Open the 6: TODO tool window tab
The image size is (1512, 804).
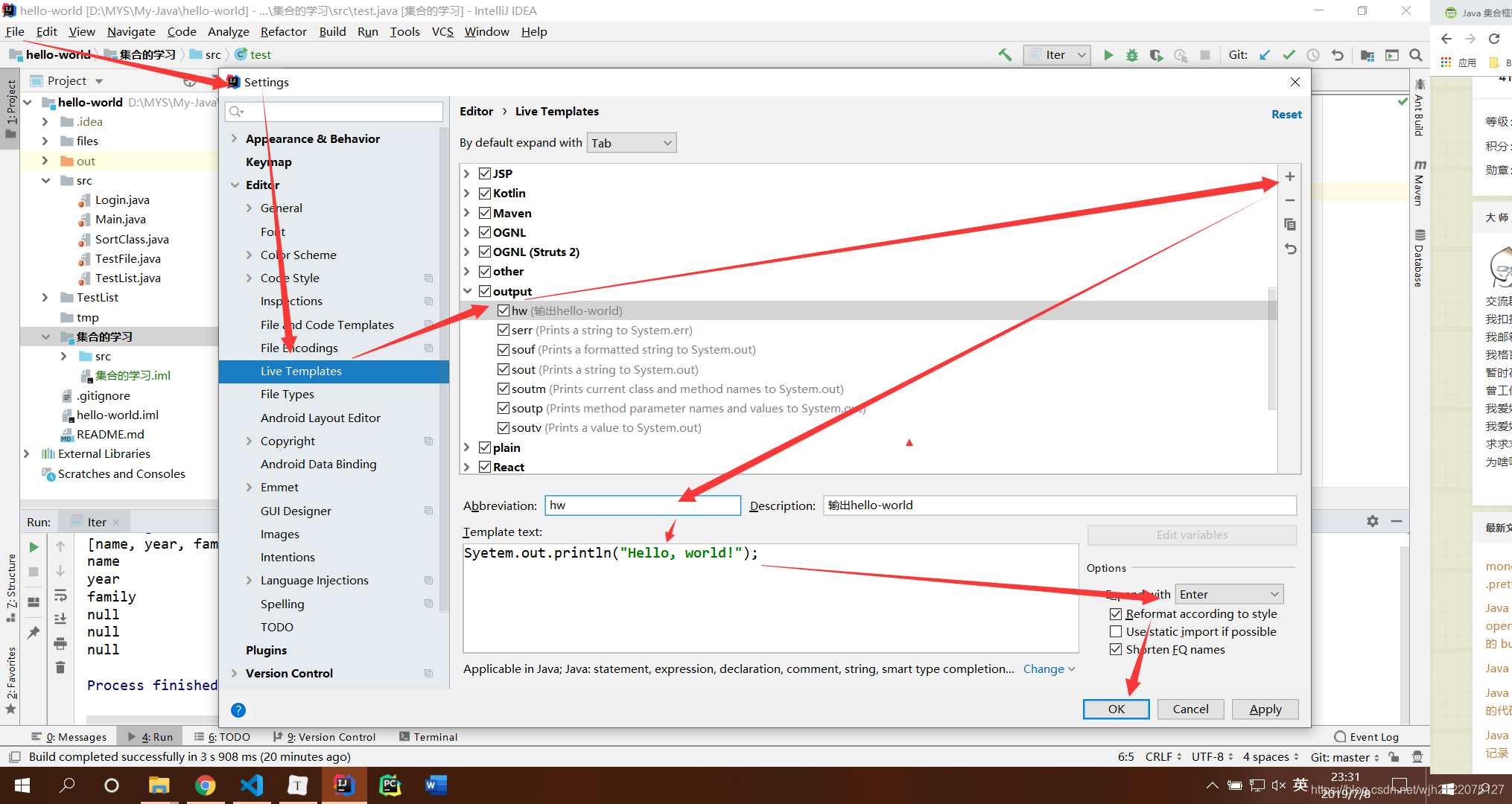(222, 737)
